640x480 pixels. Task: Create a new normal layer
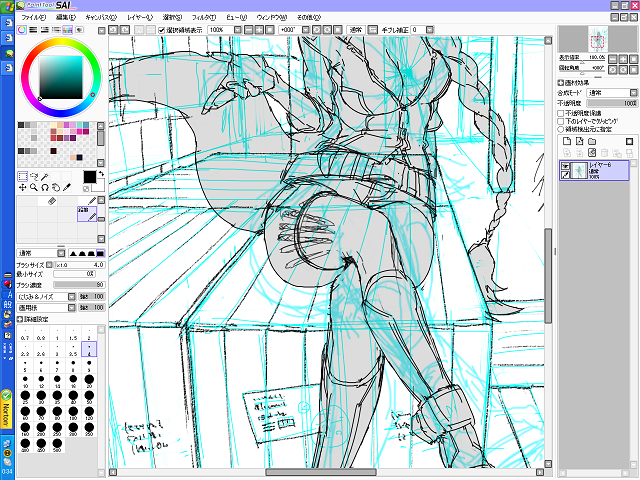567,141
